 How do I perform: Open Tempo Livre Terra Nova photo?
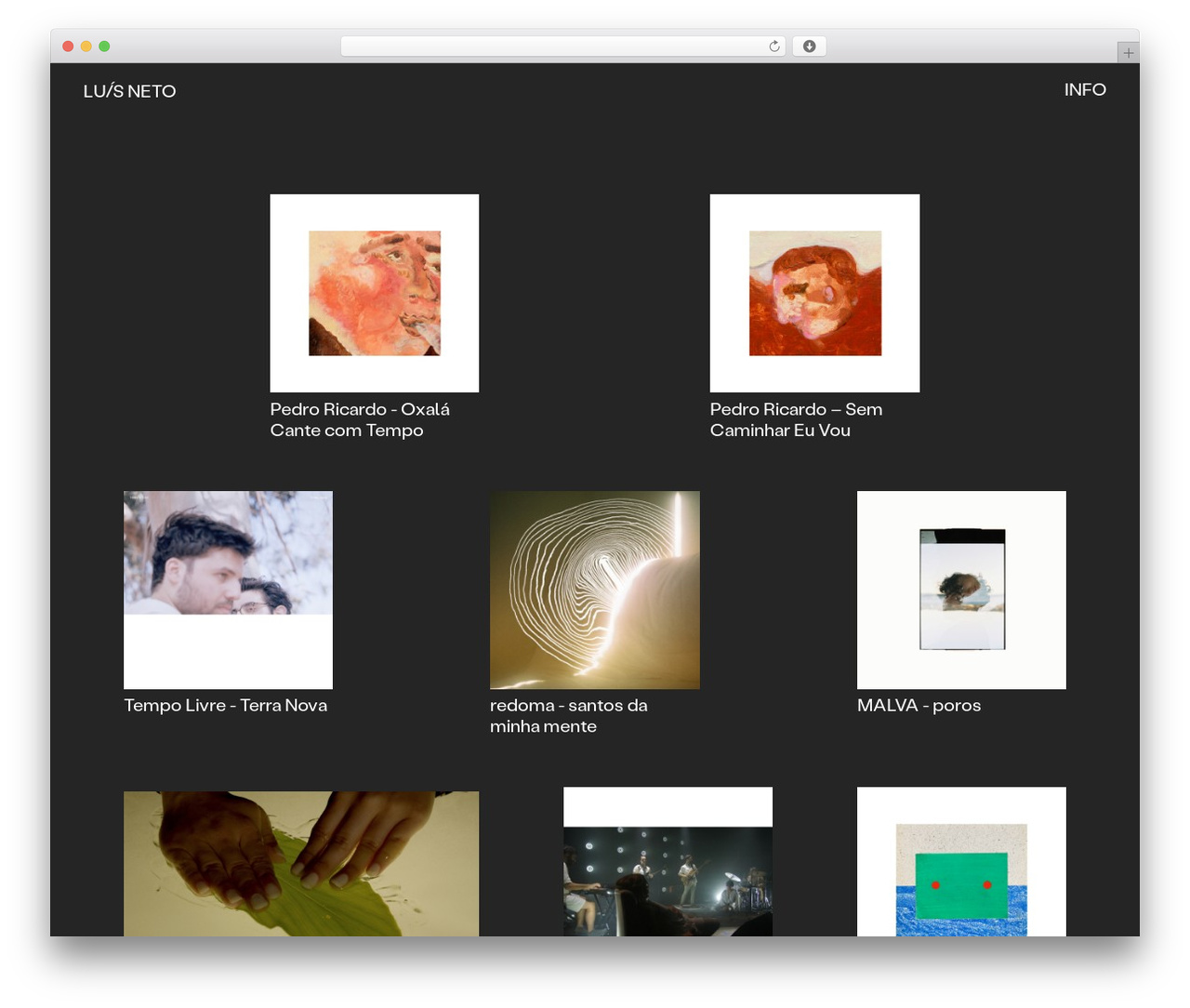[x=228, y=590]
